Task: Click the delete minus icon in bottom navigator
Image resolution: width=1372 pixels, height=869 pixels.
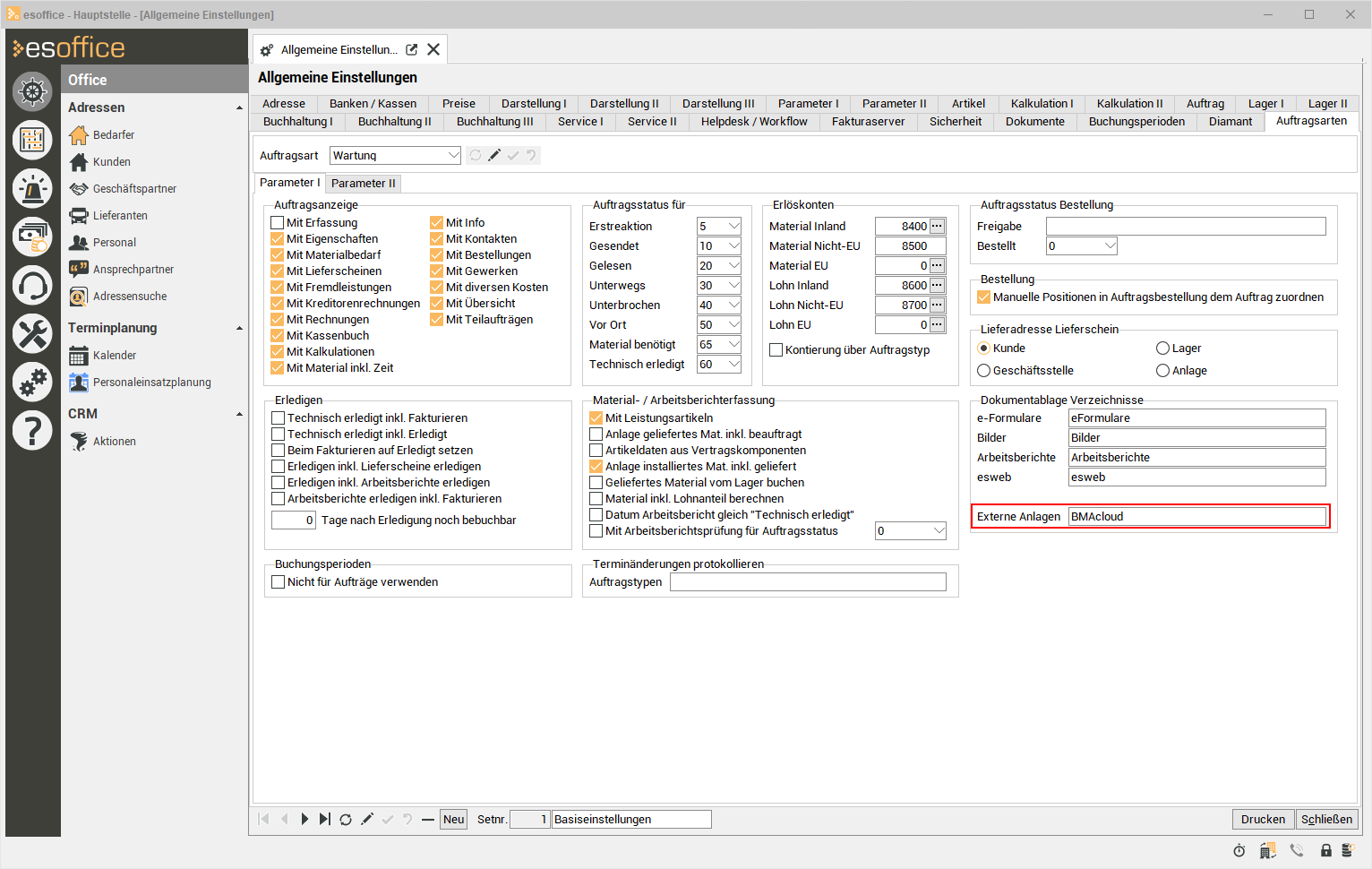Action: pos(428,820)
